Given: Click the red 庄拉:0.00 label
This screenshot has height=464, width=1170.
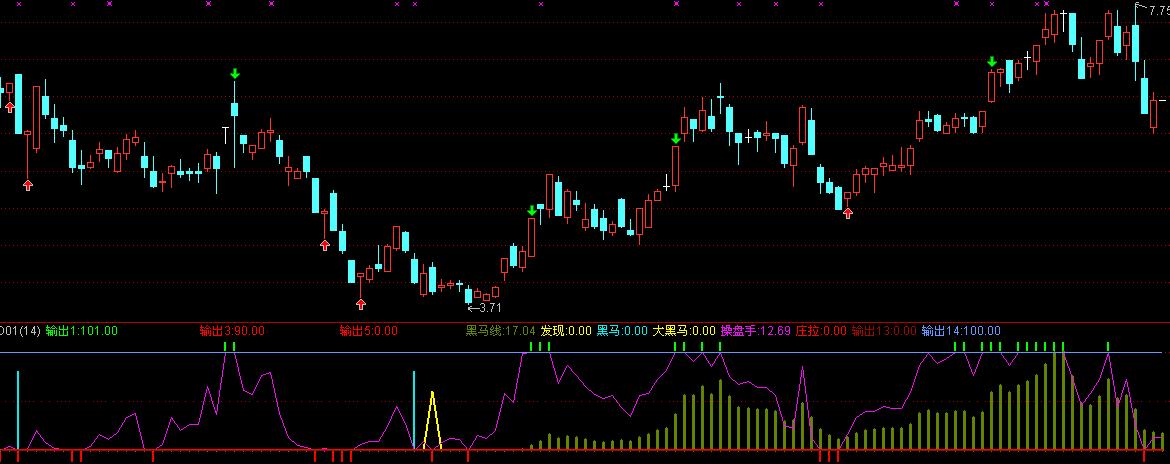Looking at the screenshot, I should tap(821, 330).
